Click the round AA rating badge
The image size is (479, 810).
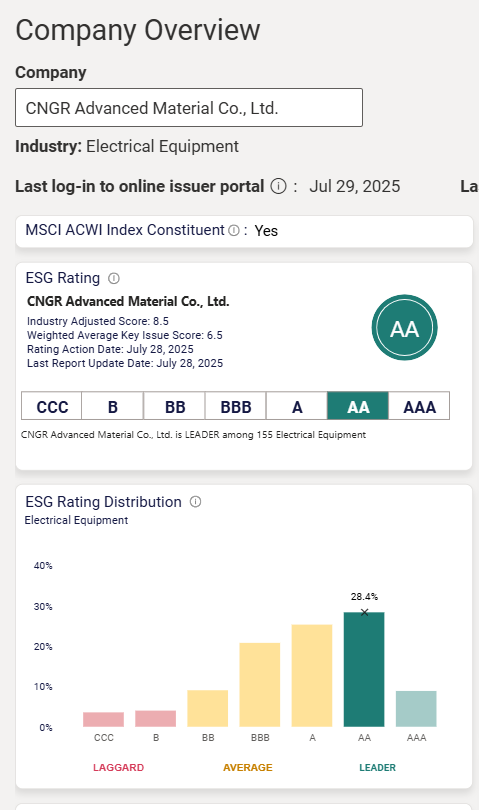405,328
